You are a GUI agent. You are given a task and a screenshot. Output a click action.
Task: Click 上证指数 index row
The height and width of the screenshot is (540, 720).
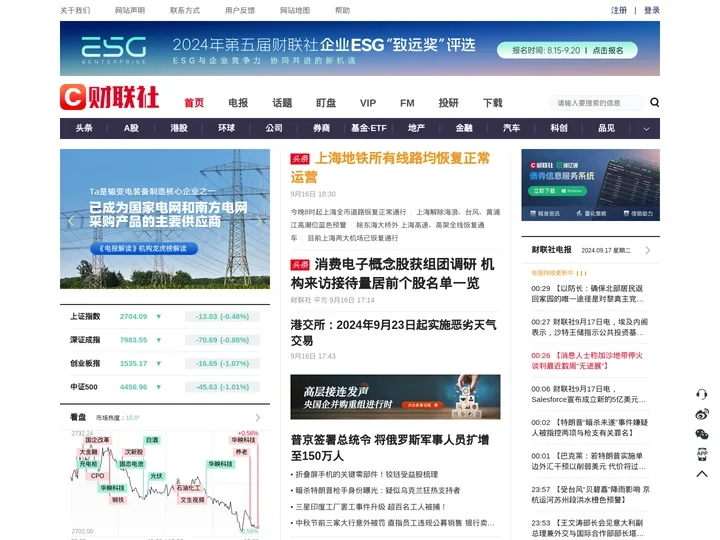pyautogui.click(x=165, y=316)
